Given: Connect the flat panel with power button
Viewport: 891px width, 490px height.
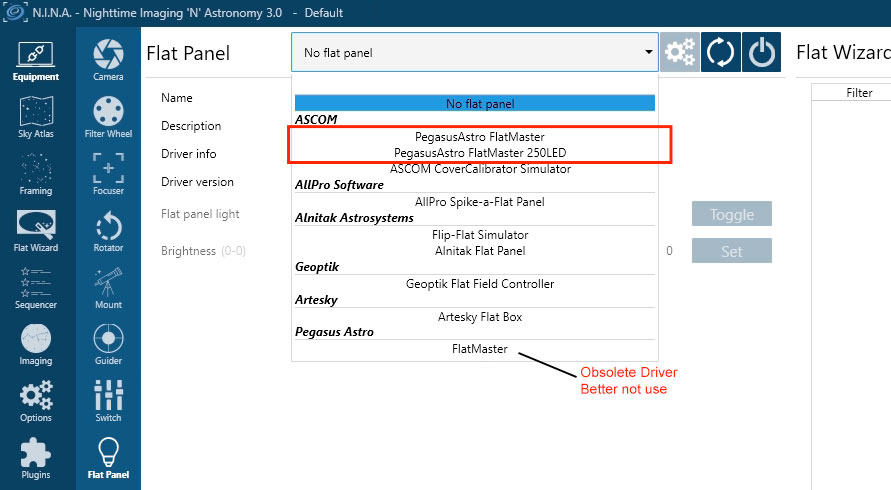Looking at the screenshot, I should tap(761, 52).
